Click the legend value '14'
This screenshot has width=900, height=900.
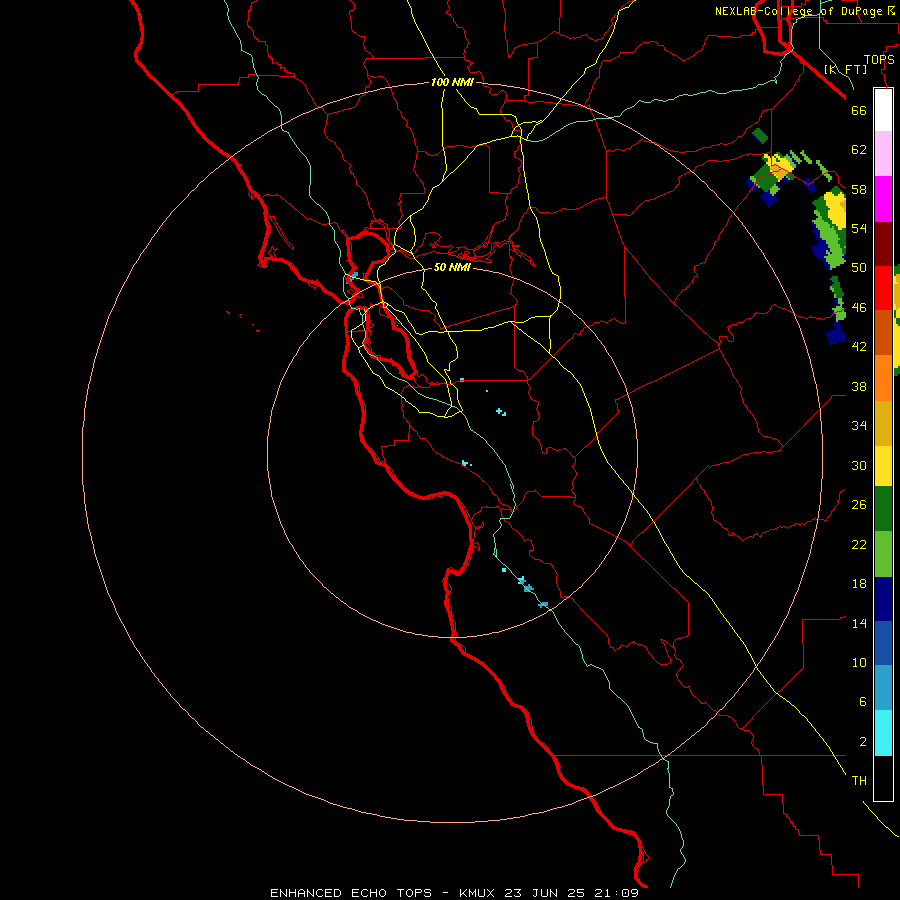pos(859,623)
